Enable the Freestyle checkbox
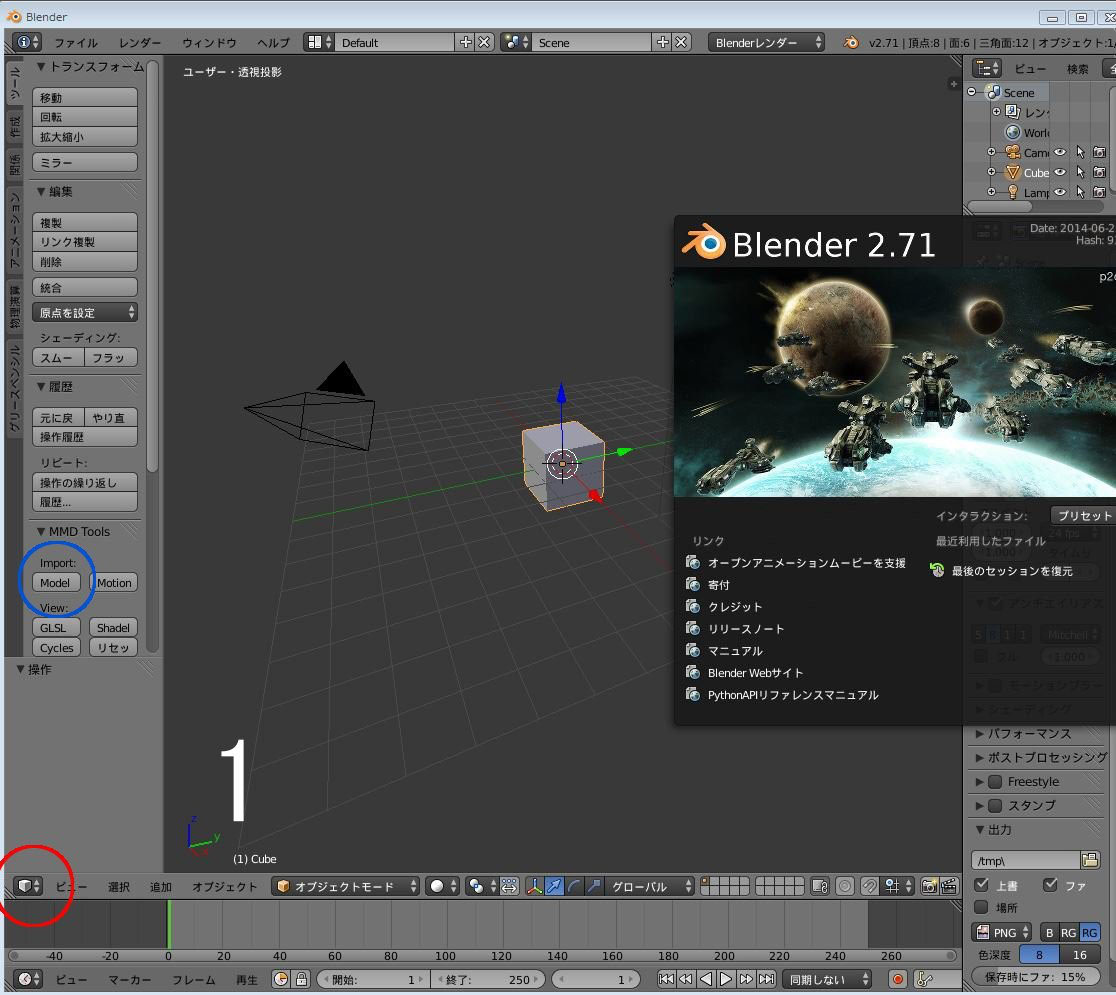This screenshot has width=1116, height=995. click(995, 782)
